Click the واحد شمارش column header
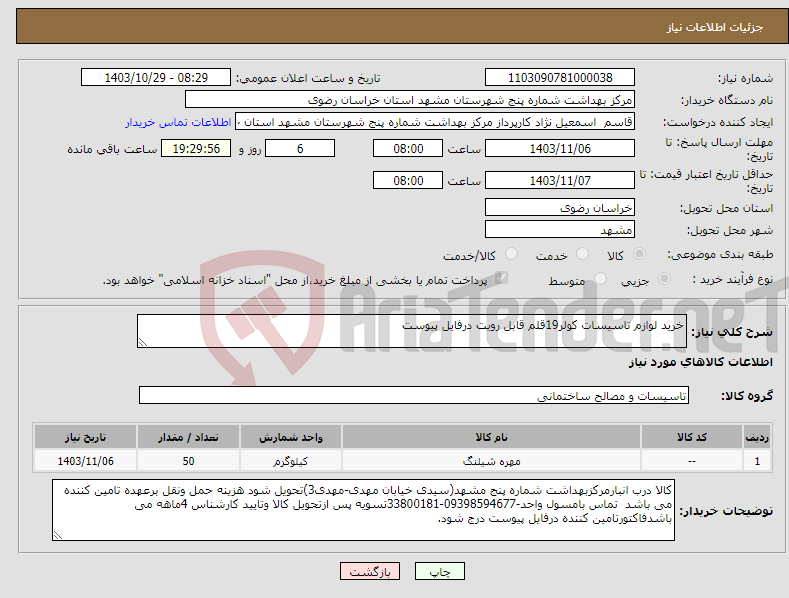This screenshot has width=789, height=598. tap(291, 437)
